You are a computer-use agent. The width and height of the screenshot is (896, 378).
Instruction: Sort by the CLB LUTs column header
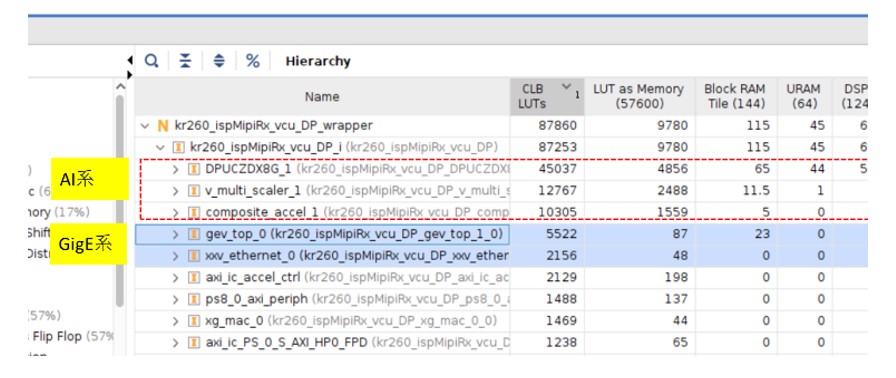[547, 96]
